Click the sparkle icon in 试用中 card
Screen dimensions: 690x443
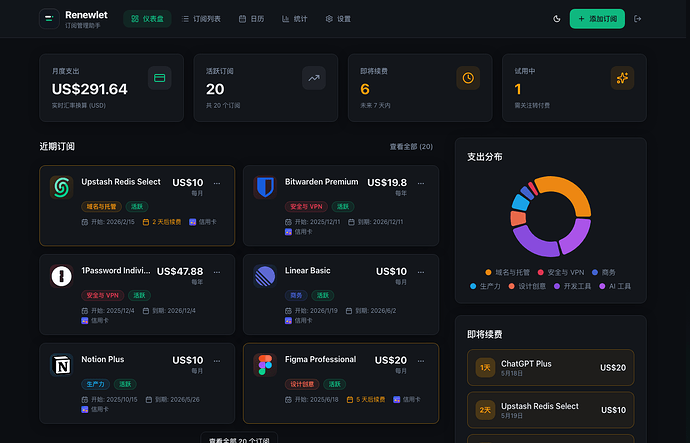point(622,78)
